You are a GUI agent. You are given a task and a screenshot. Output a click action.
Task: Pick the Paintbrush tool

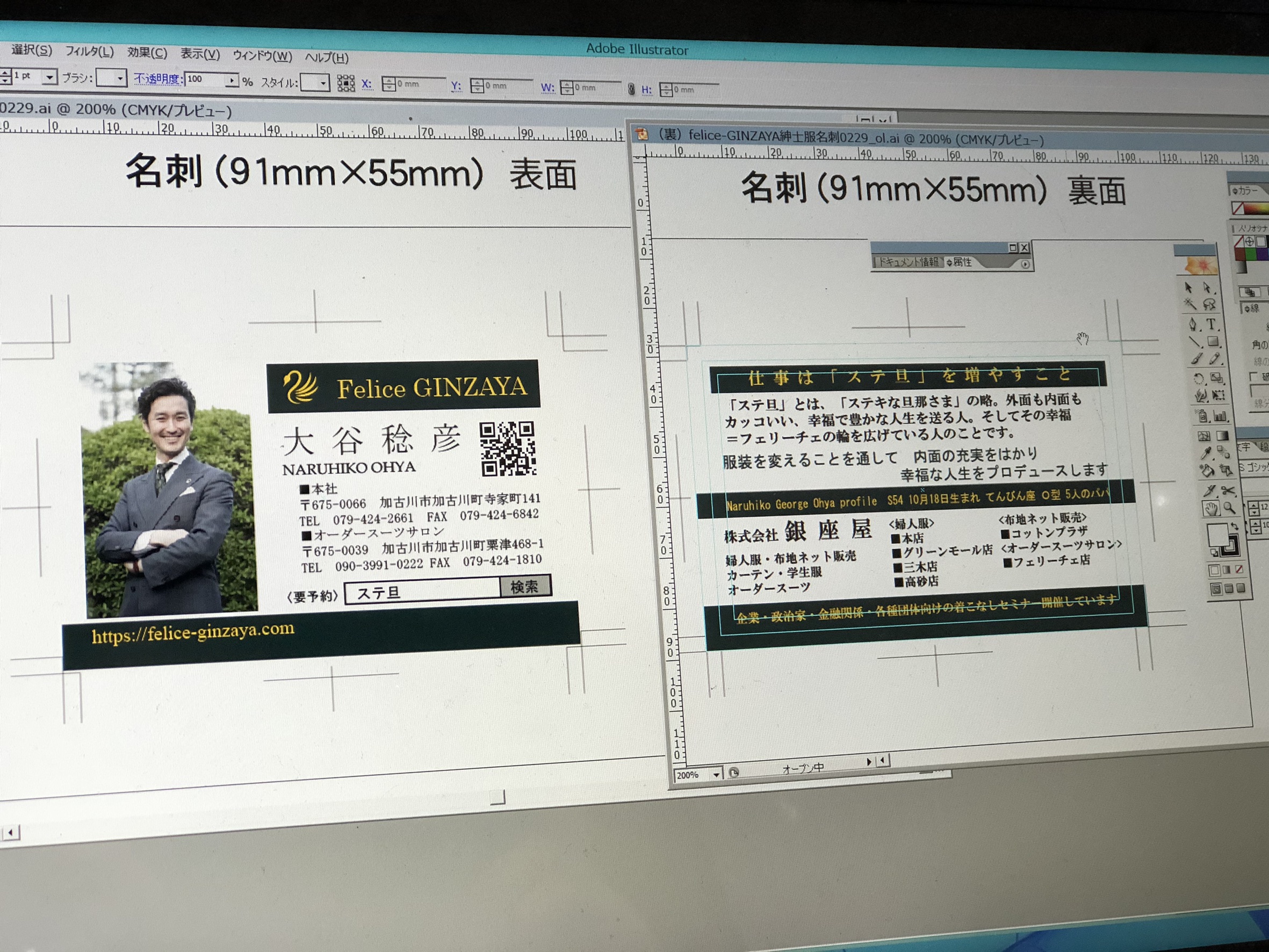coord(1196,358)
